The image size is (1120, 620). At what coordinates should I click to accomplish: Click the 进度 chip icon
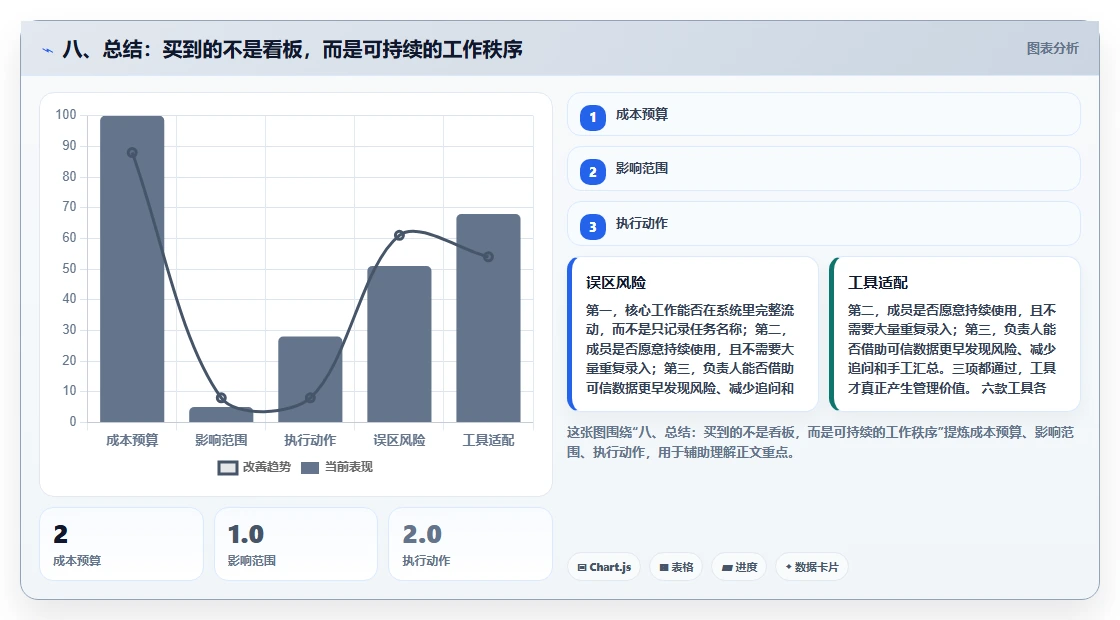(x=726, y=567)
